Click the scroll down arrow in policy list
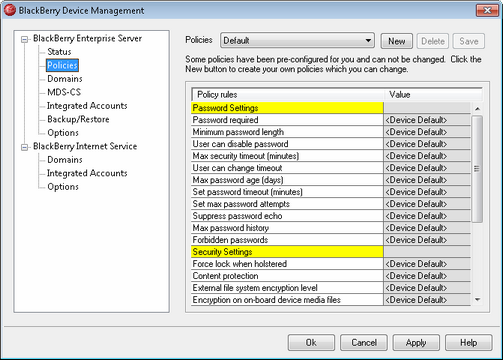This screenshot has width=503, height=360. coord(477,300)
